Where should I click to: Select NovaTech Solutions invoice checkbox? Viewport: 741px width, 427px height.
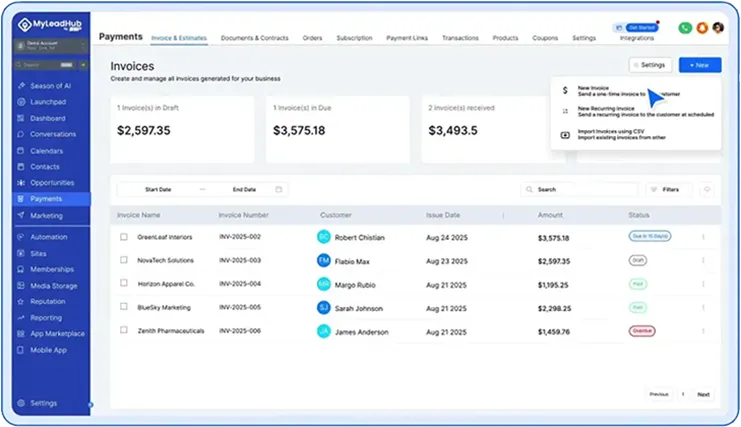(x=124, y=260)
